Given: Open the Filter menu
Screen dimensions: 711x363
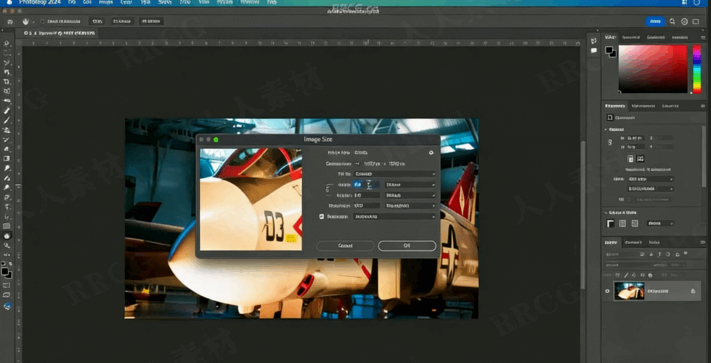Looking at the screenshot, I should tap(185, 2).
